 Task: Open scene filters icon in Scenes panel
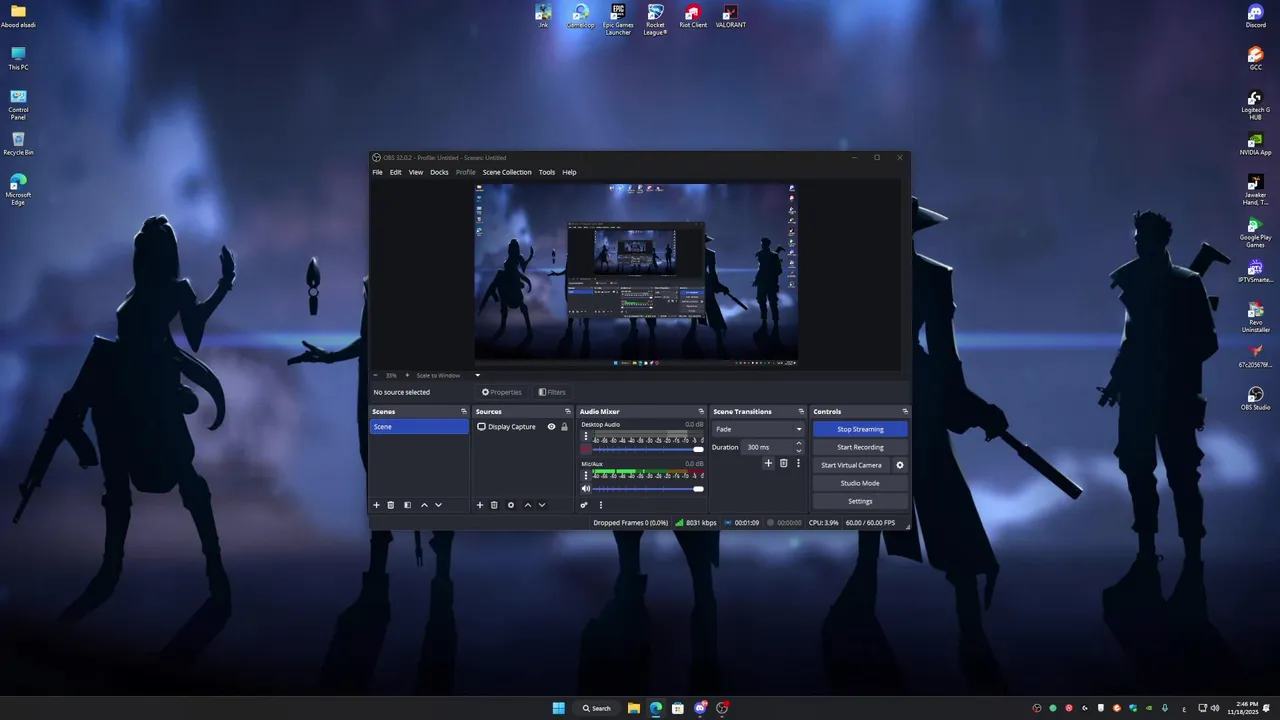[407, 505]
